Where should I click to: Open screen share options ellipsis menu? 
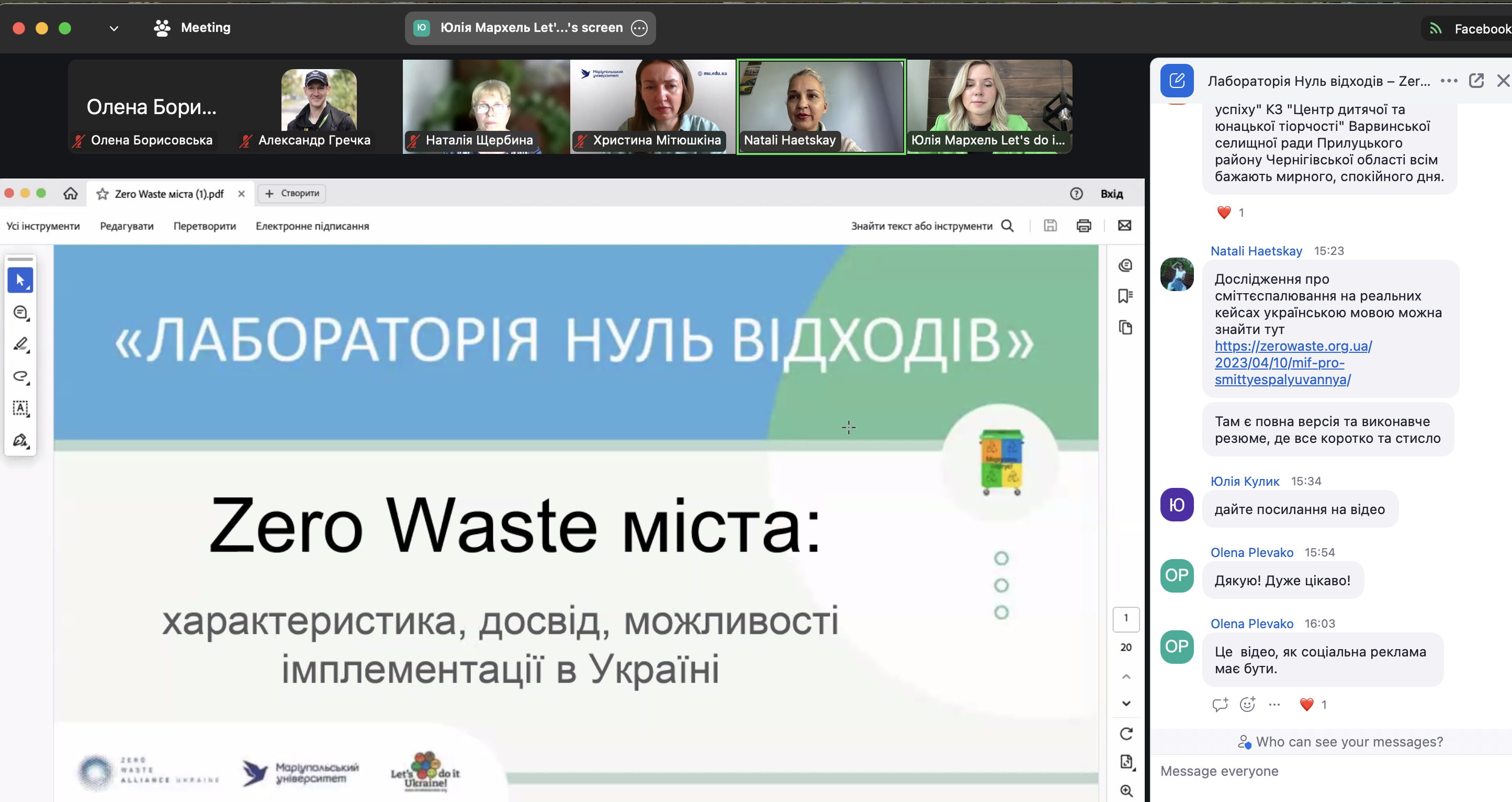coord(639,28)
